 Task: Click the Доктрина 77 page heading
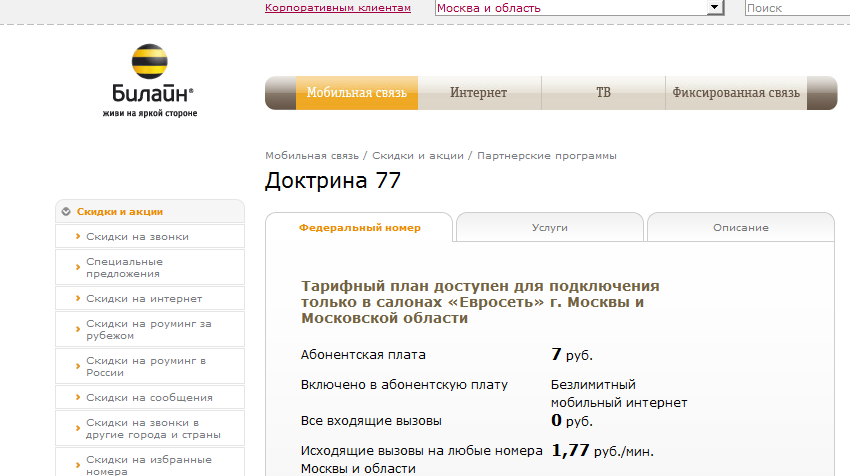(333, 181)
